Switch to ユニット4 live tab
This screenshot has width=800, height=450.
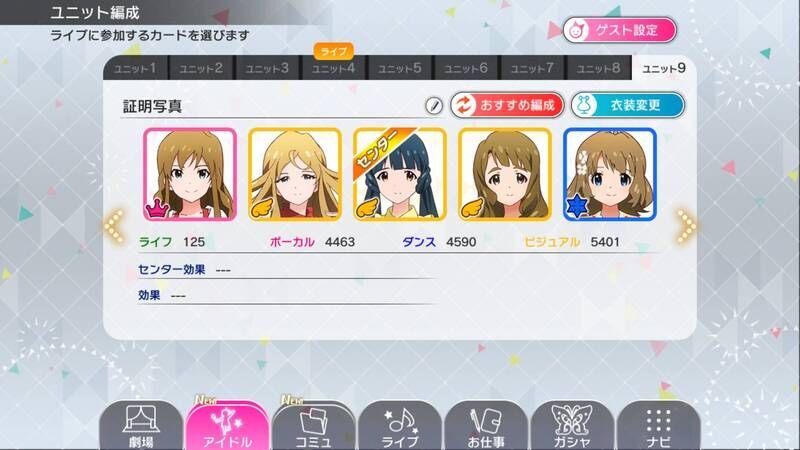point(333,68)
